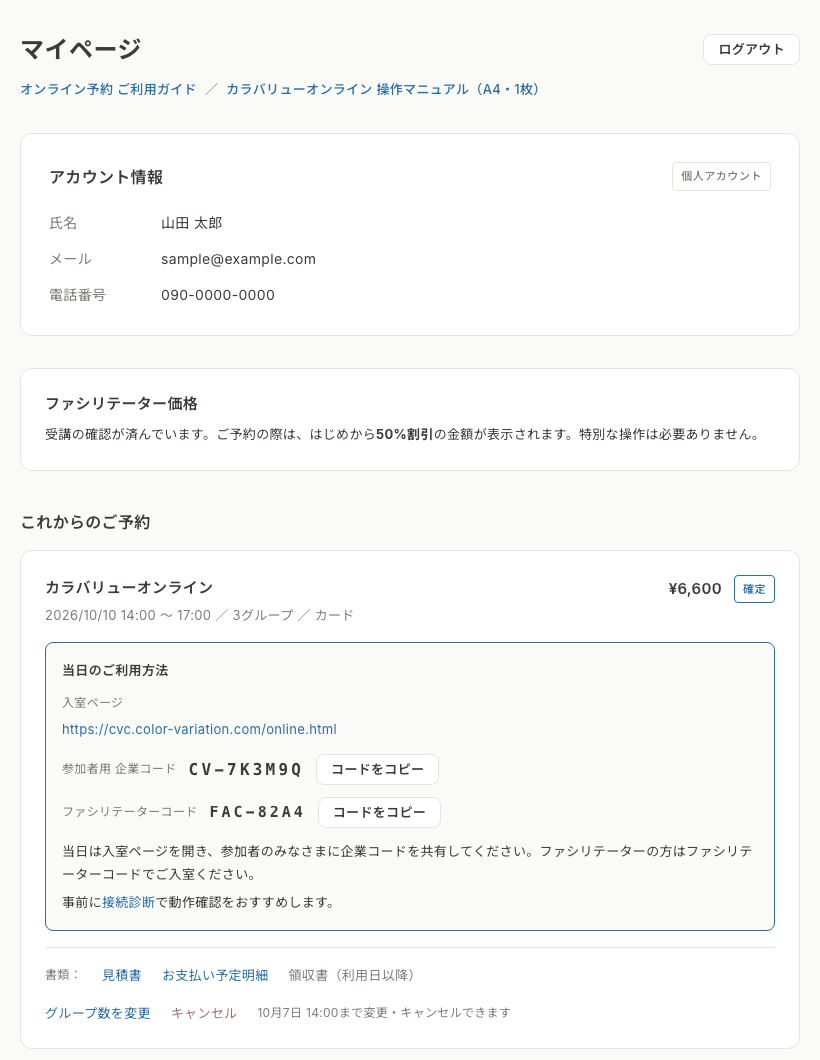Open the お支払い予定明細 link
Viewport: 820px width, 1060px height.
215,975
